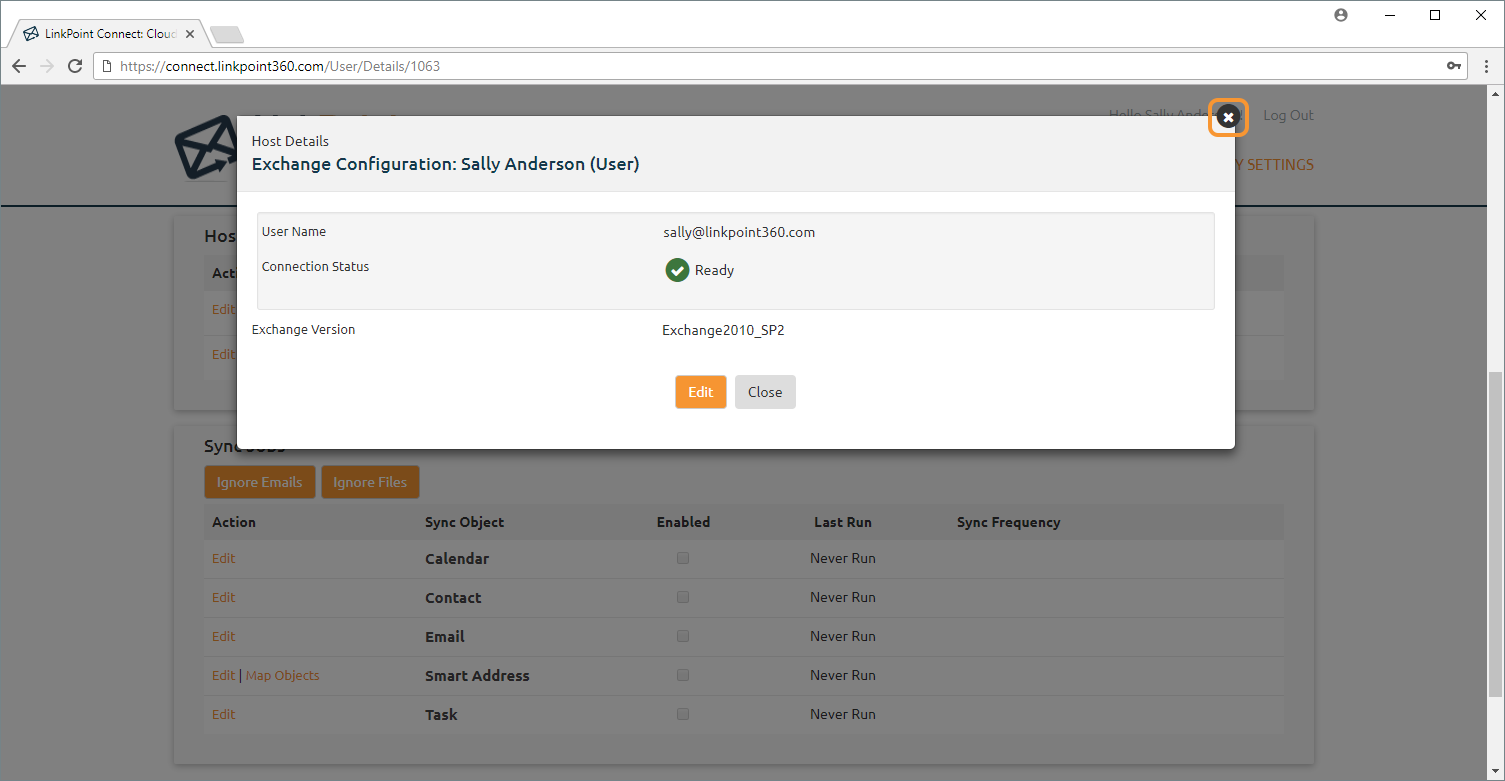1505x781 pixels.
Task: Toggle the Email Enabled checkbox
Action: 683,636
